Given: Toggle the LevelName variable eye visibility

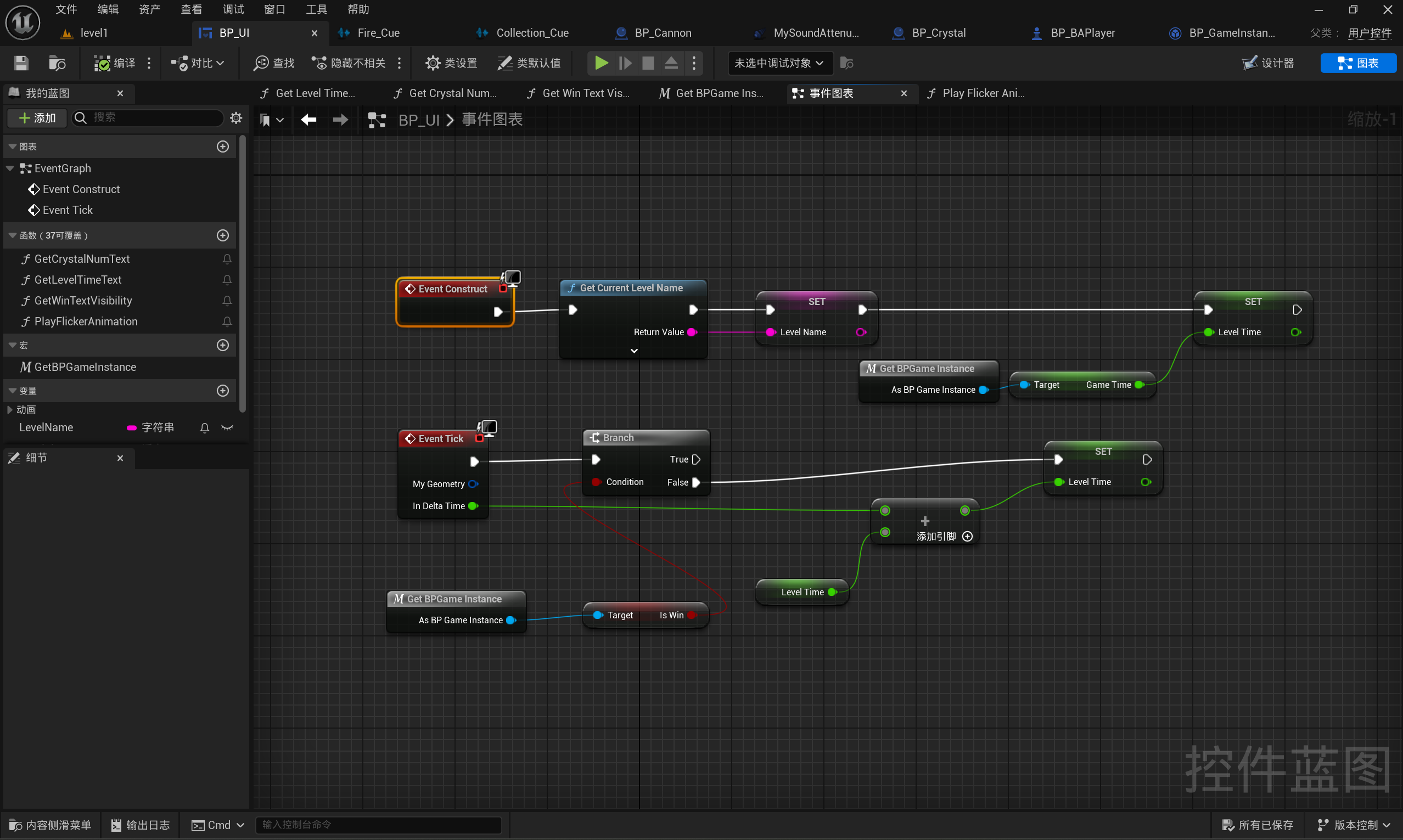Looking at the screenshot, I should click(x=227, y=428).
